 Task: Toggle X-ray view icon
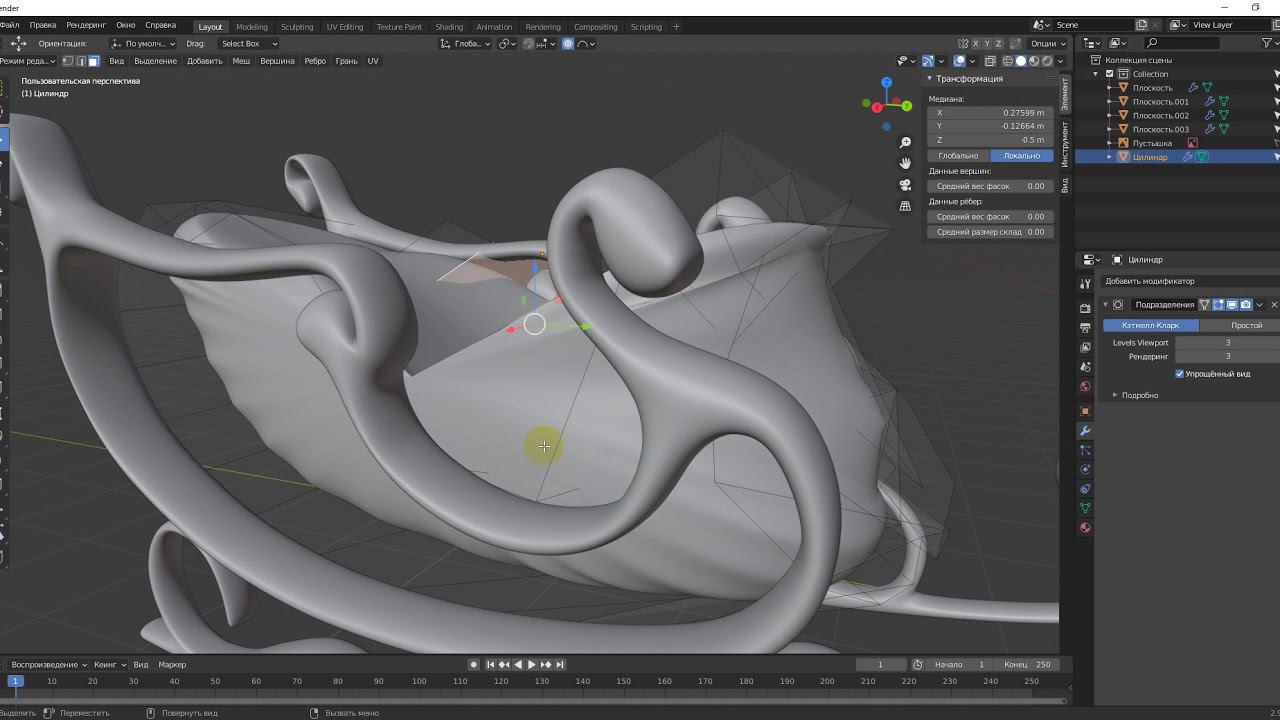click(x=990, y=61)
